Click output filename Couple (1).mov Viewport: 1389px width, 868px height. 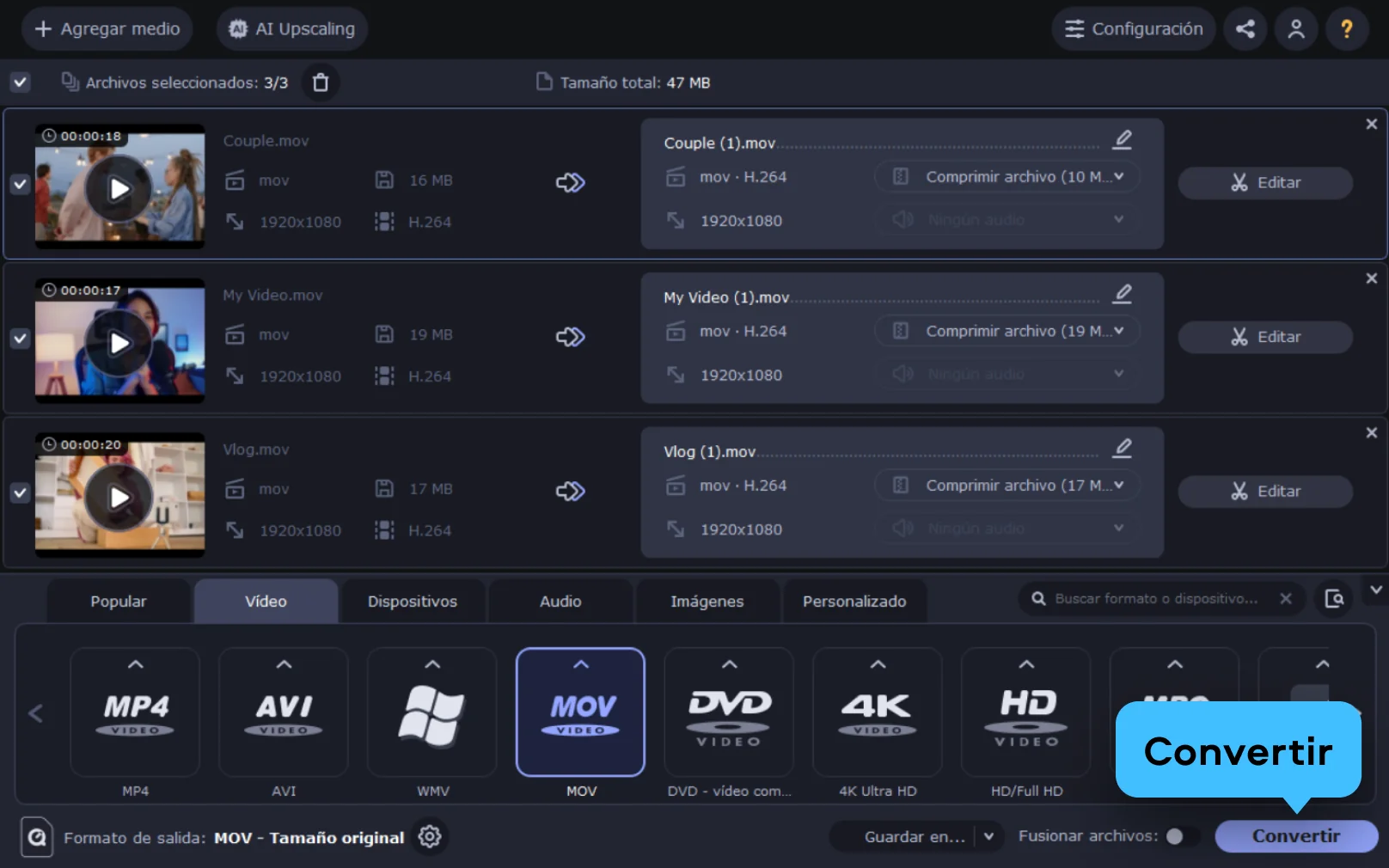[719, 143]
